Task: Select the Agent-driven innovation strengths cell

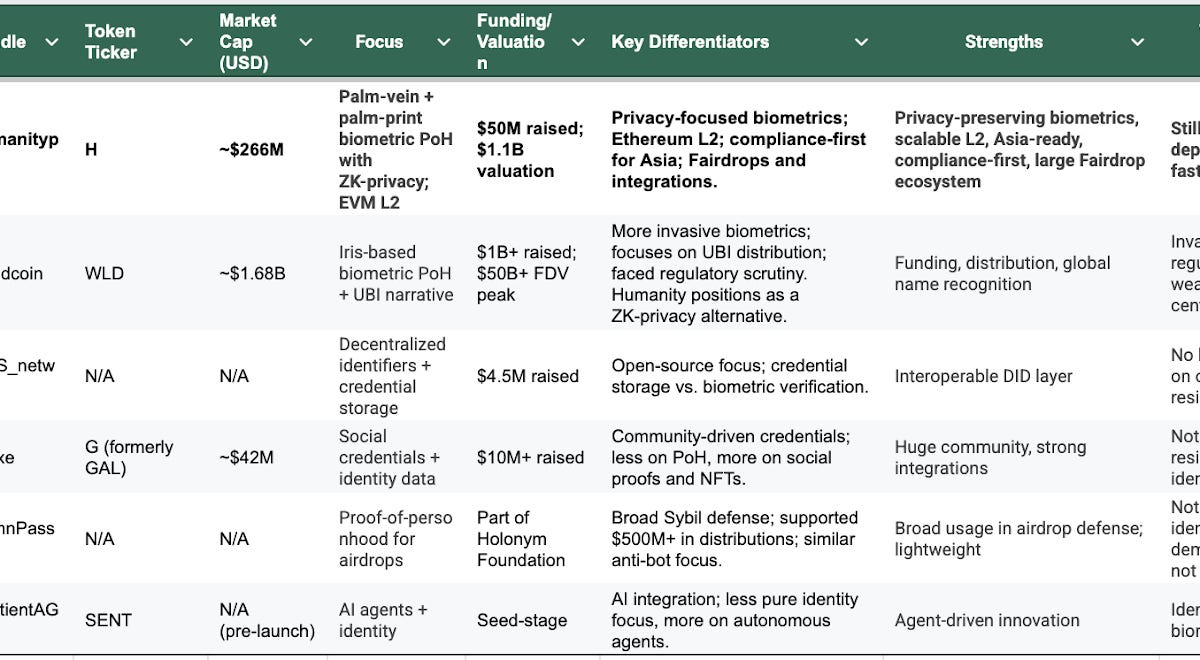Action: pos(987,620)
